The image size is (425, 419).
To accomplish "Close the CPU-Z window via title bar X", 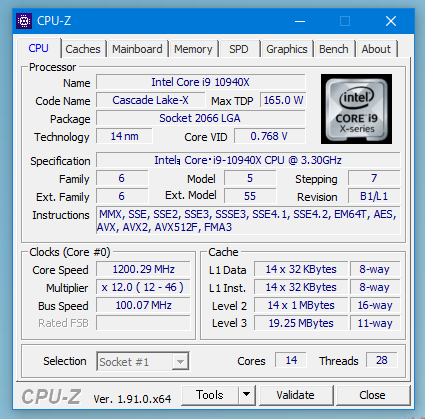I will (x=391, y=21).
